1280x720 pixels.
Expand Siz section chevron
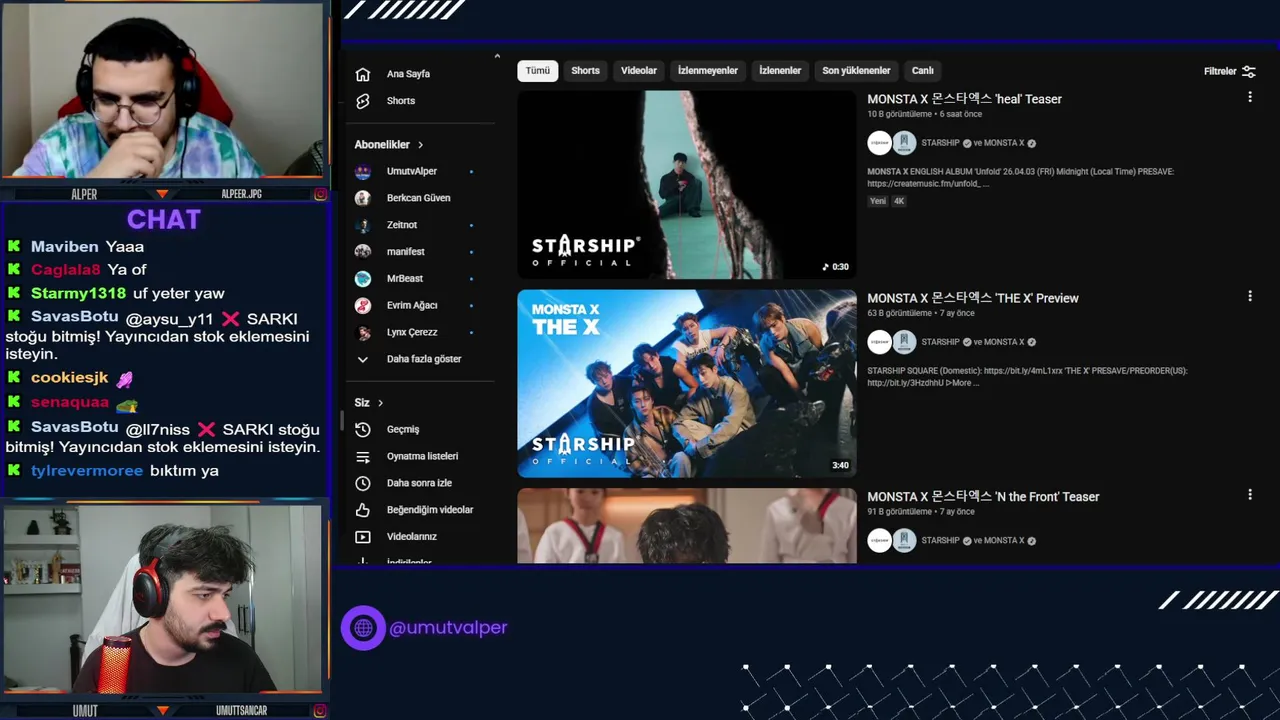(x=380, y=403)
